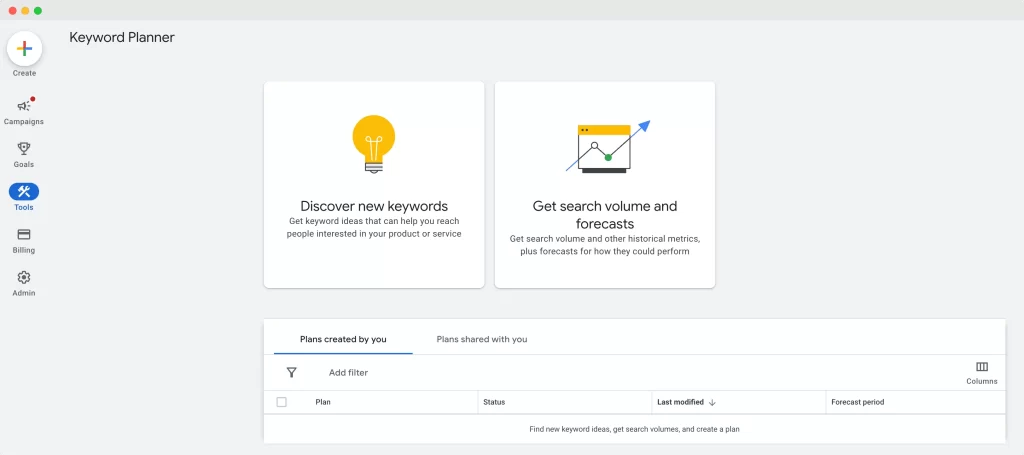
Task: Click the macOS green zoom button
Action: point(38,10)
